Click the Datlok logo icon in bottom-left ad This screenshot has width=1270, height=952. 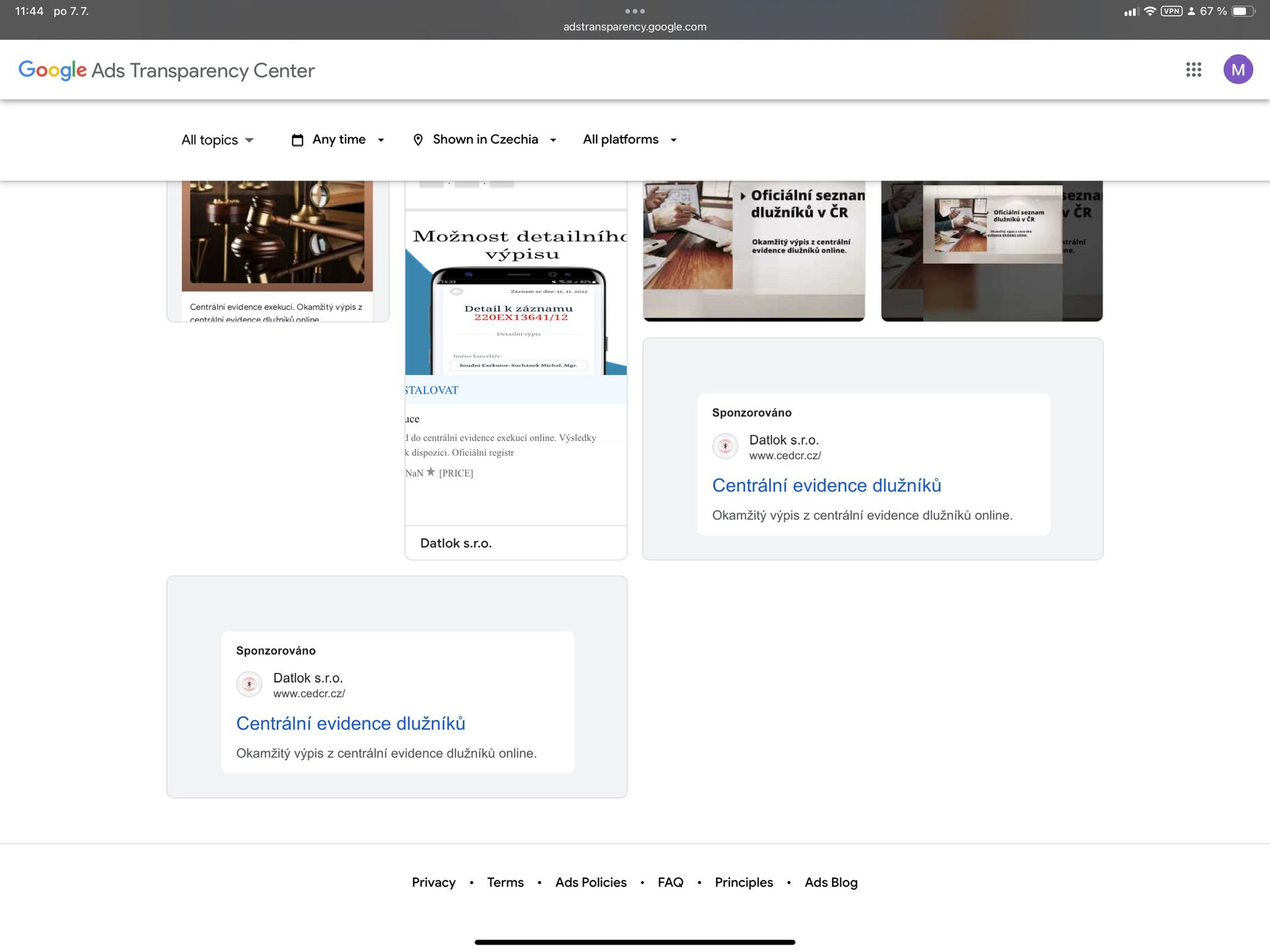[249, 684]
